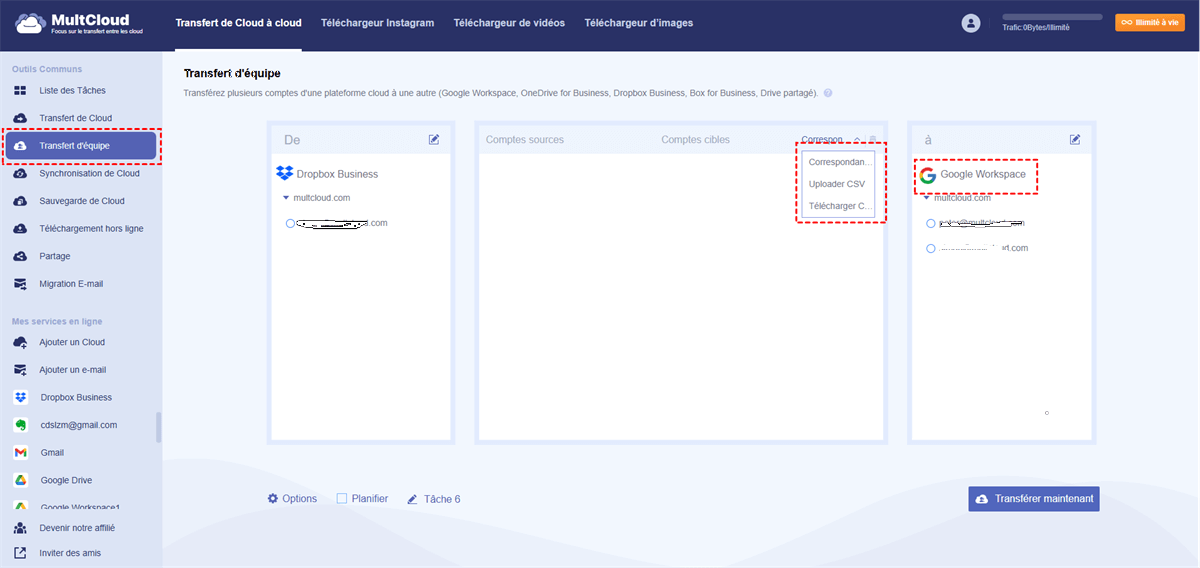This screenshot has height=568, width=1200.
Task: Edit the De source panel with pencil icon
Action: point(434,139)
